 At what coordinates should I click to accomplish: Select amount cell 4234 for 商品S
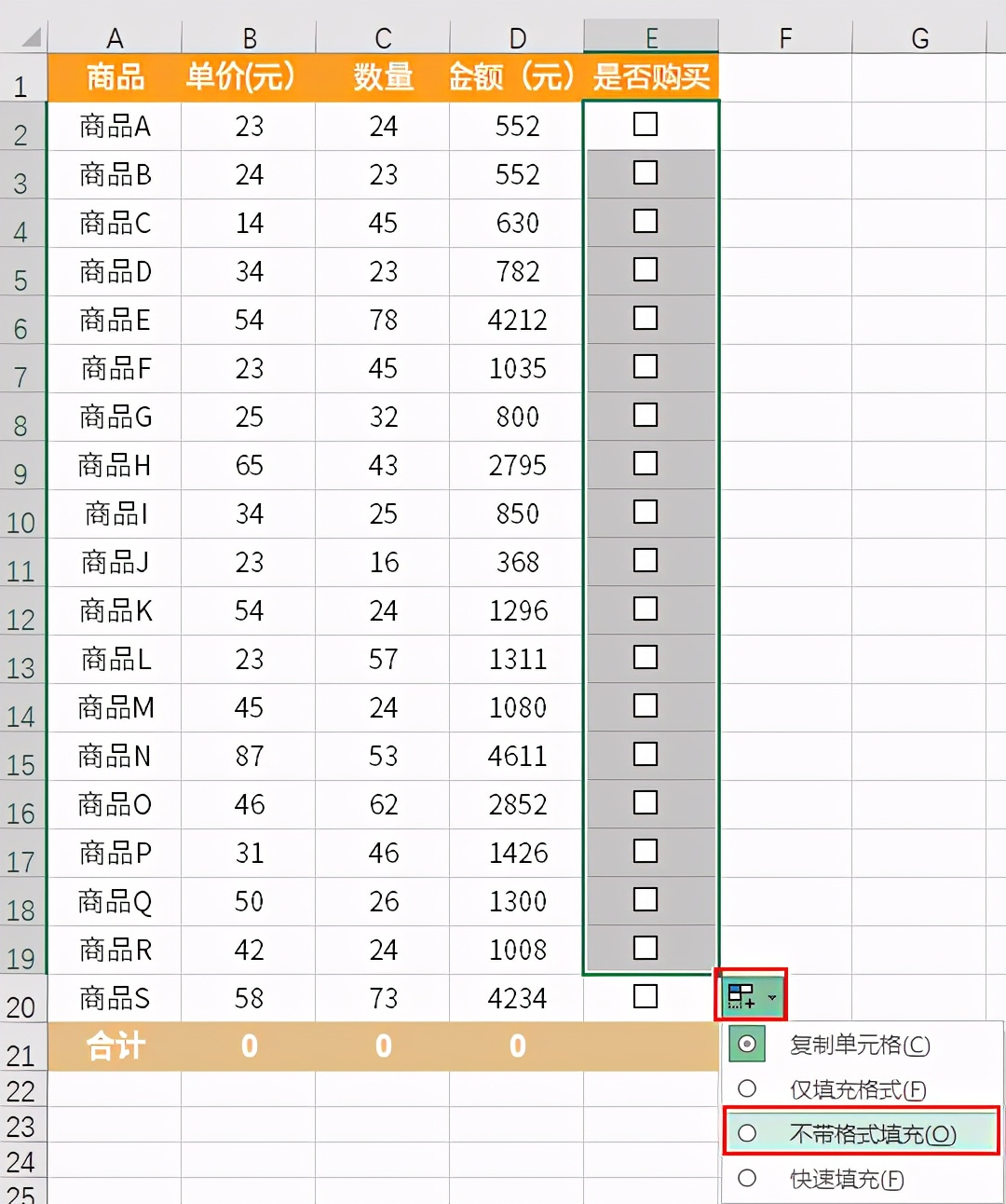point(517,998)
